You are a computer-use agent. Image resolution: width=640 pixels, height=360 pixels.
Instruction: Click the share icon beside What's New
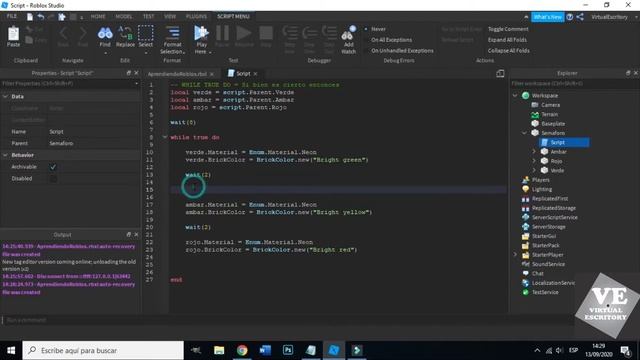point(580,17)
